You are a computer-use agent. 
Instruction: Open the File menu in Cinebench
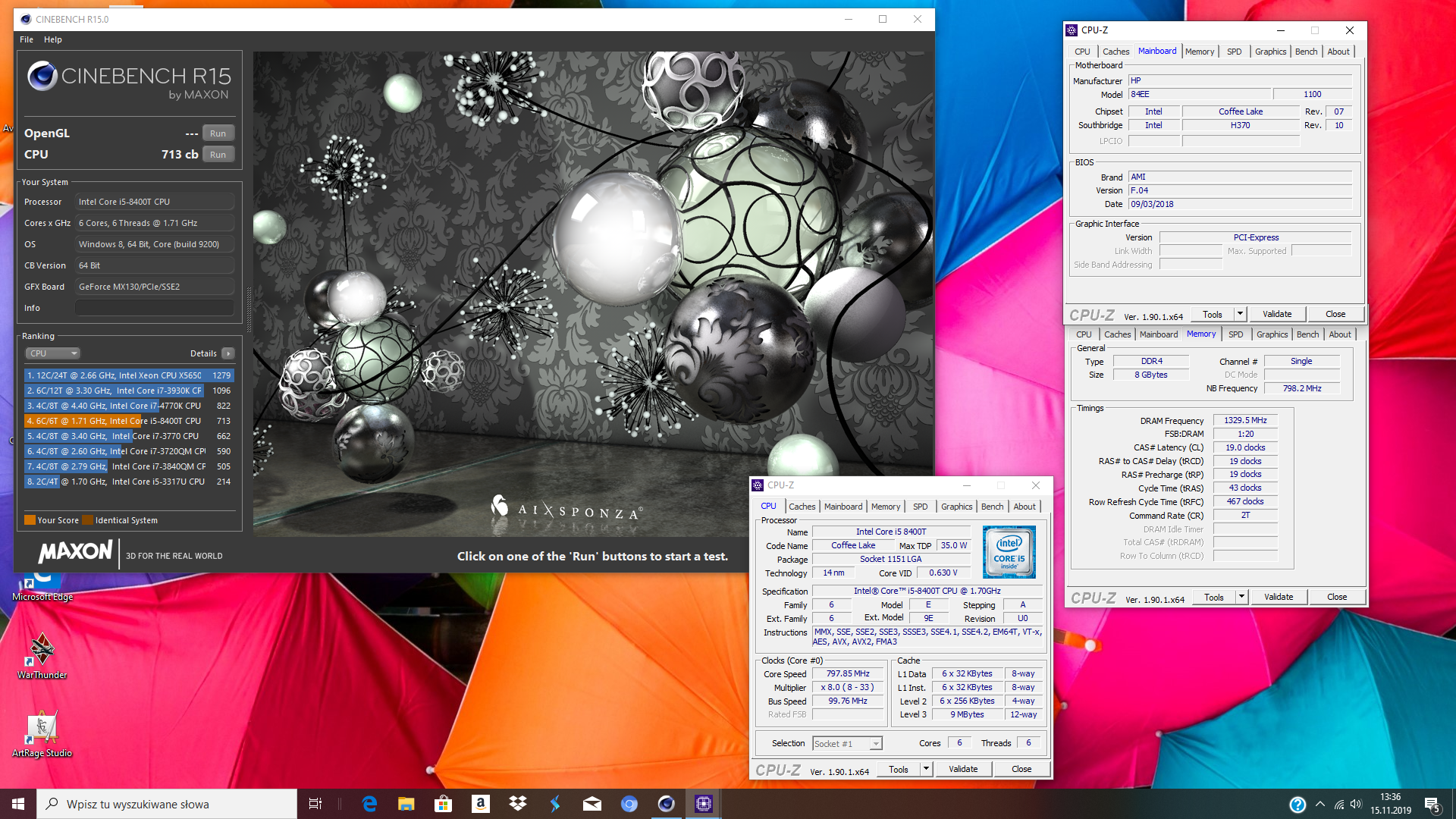click(x=27, y=39)
